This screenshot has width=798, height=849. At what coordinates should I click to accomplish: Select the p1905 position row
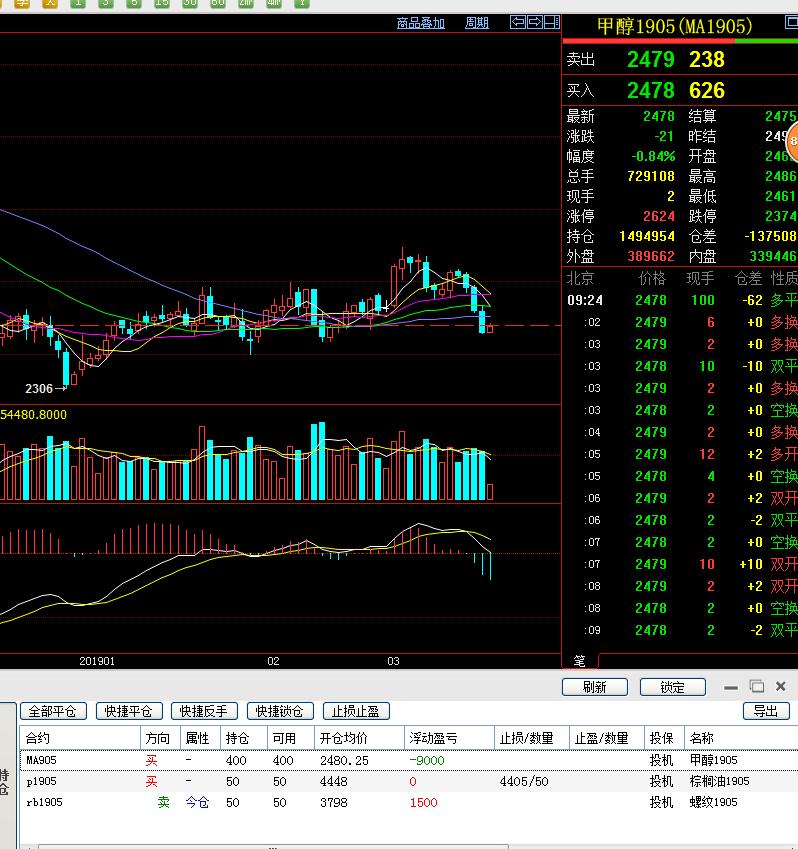coord(409,781)
